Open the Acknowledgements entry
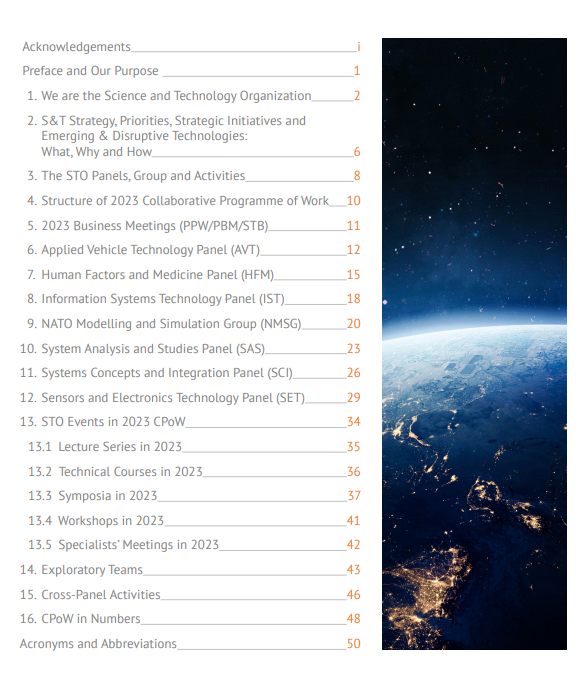 (x=191, y=47)
